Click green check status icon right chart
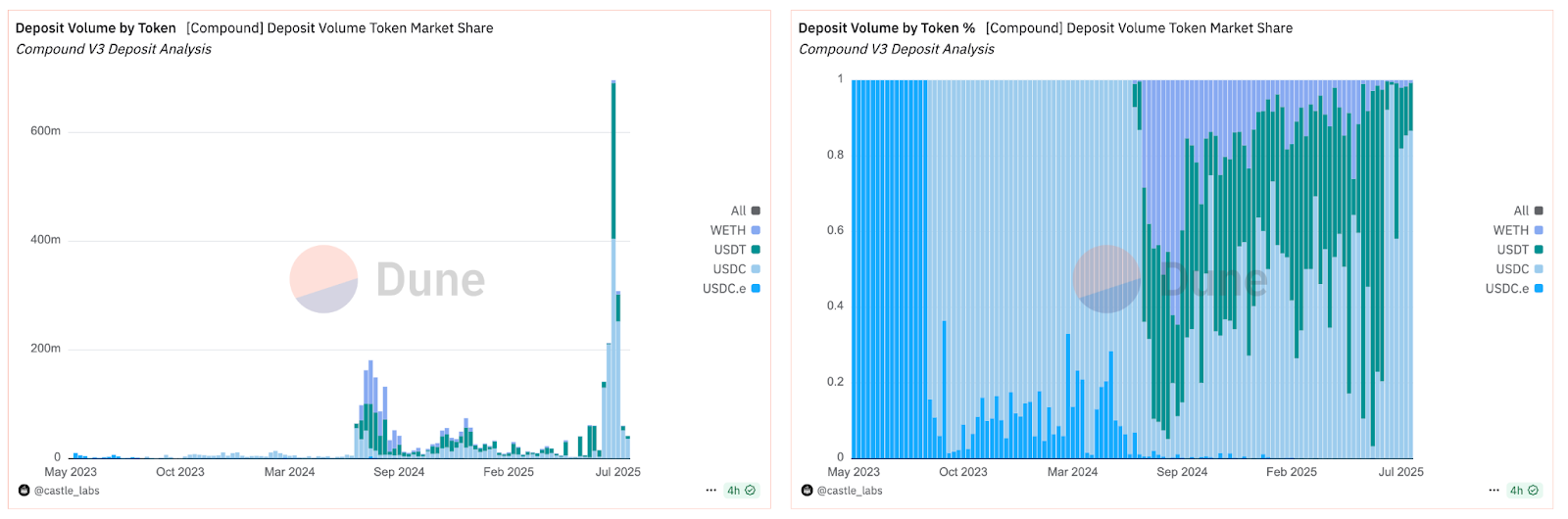The height and width of the screenshot is (519, 1568). pos(1534,491)
